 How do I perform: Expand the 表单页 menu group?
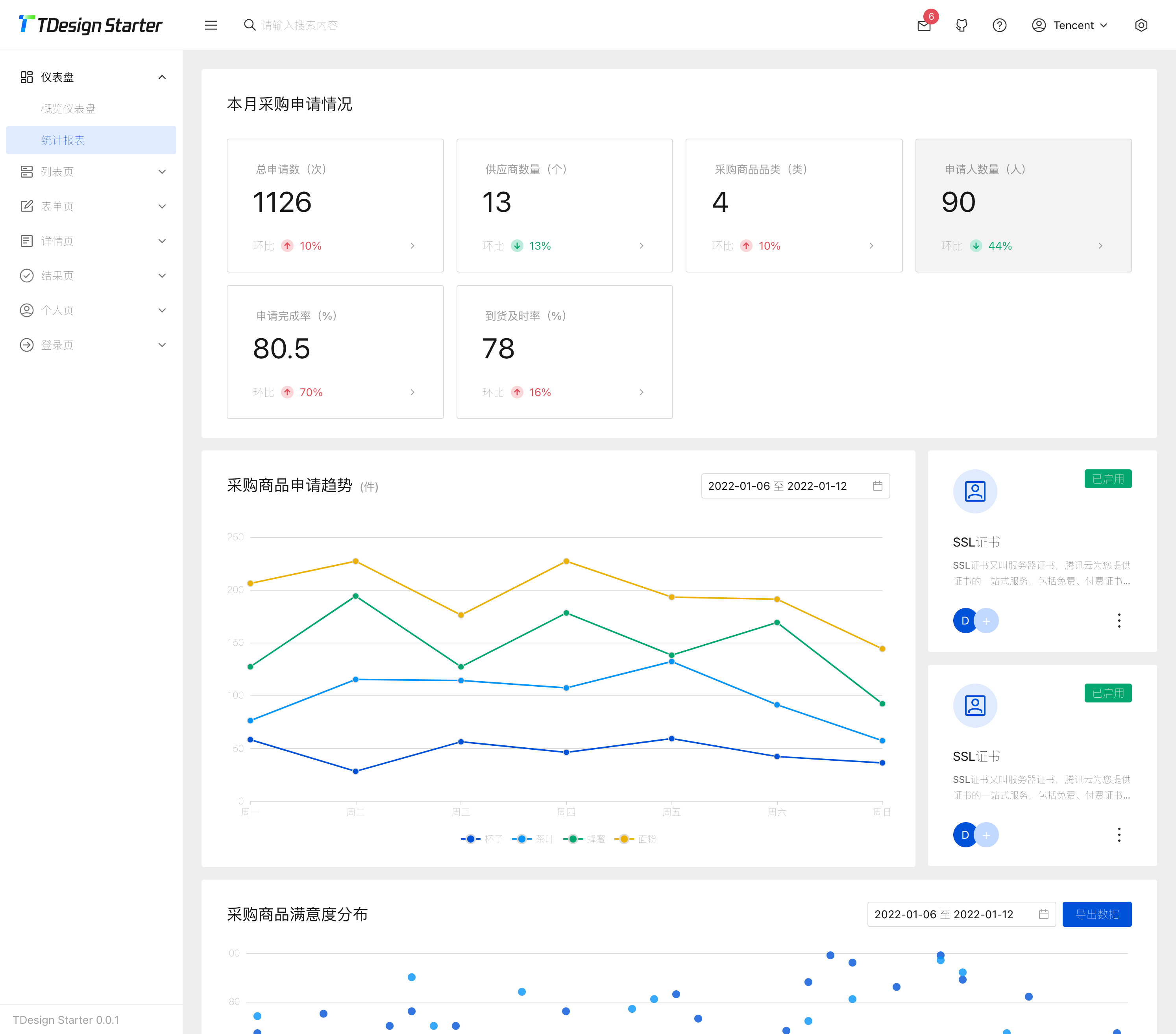coord(91,206)
